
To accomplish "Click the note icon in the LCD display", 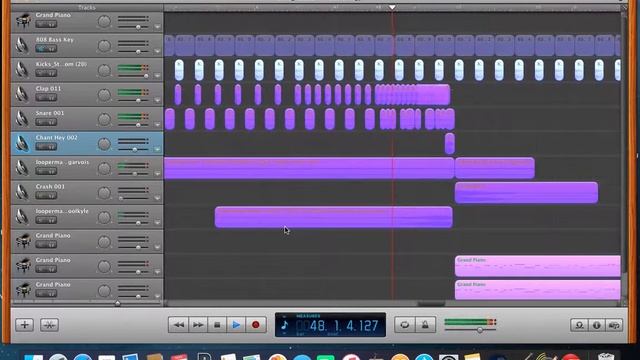I will click(x=285, y=325).
